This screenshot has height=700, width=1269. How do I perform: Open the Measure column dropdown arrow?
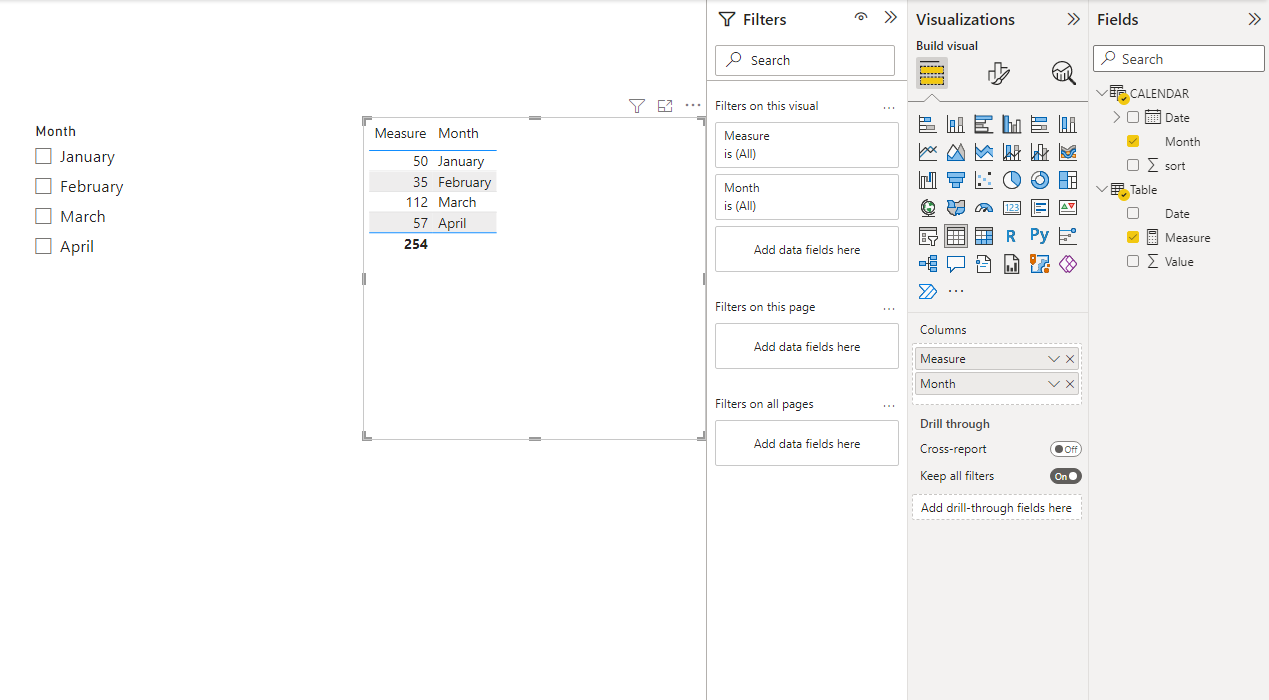point(1053,359)
